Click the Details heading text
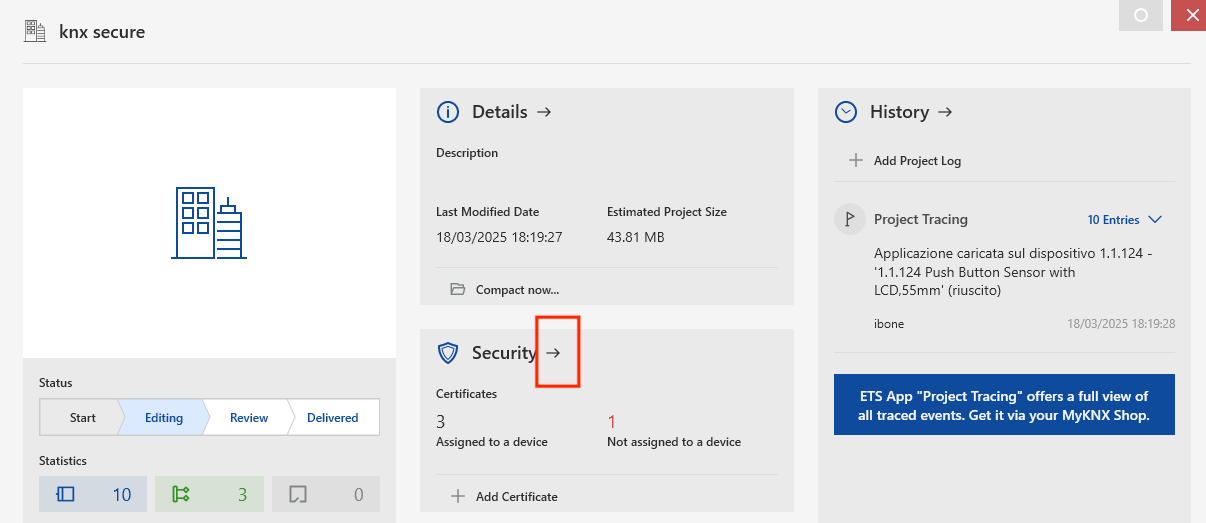 pyautogui.click(x=499, y=112)
